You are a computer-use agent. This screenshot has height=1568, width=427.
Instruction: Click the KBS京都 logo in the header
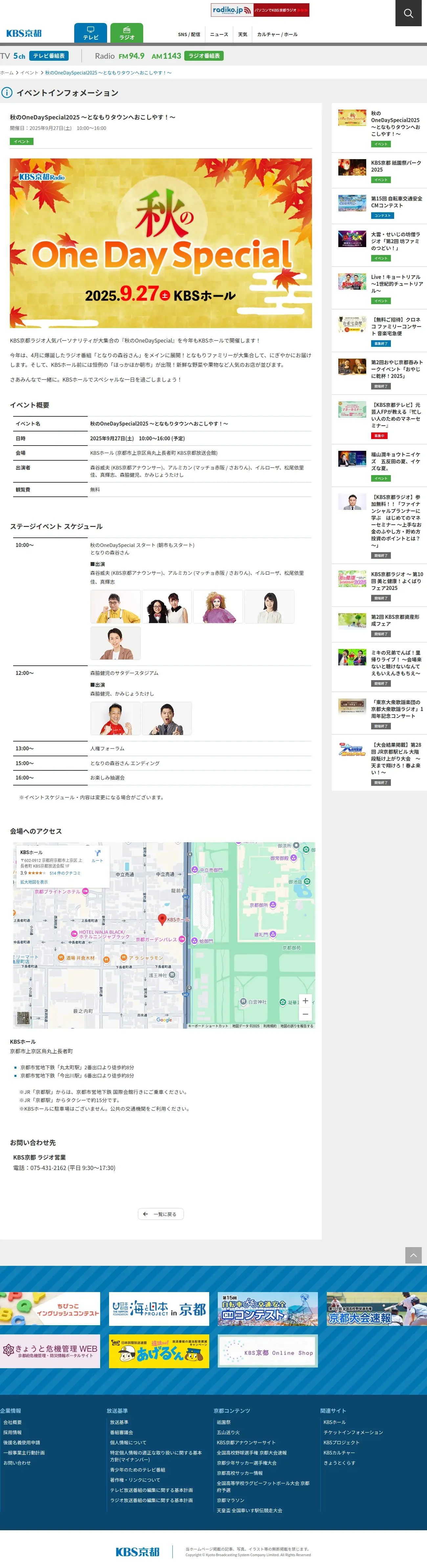pos(24,33)
